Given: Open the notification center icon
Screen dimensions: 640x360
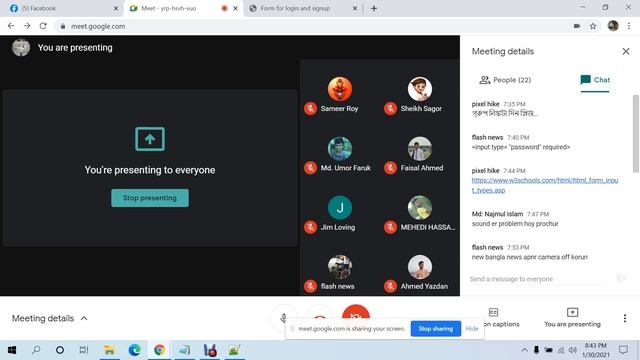Looking at the screenshot, I should [x=623, y=350].
